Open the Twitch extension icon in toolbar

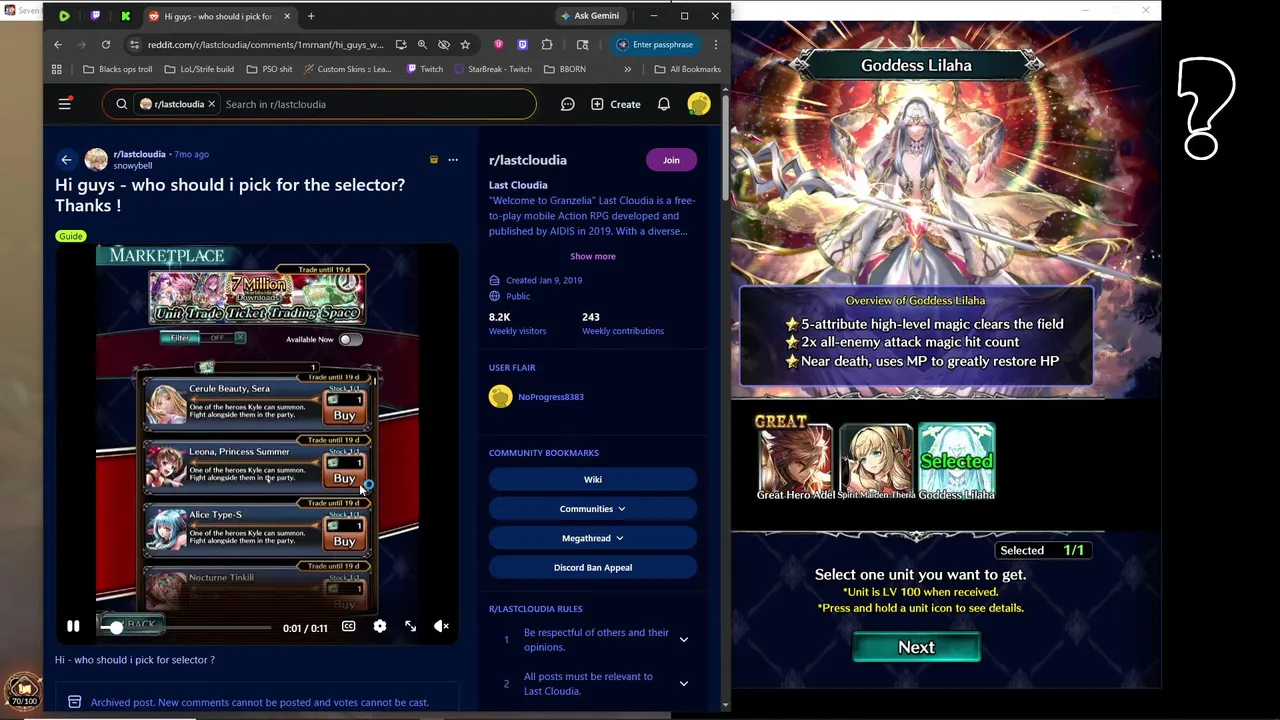(x=522, y=44)
